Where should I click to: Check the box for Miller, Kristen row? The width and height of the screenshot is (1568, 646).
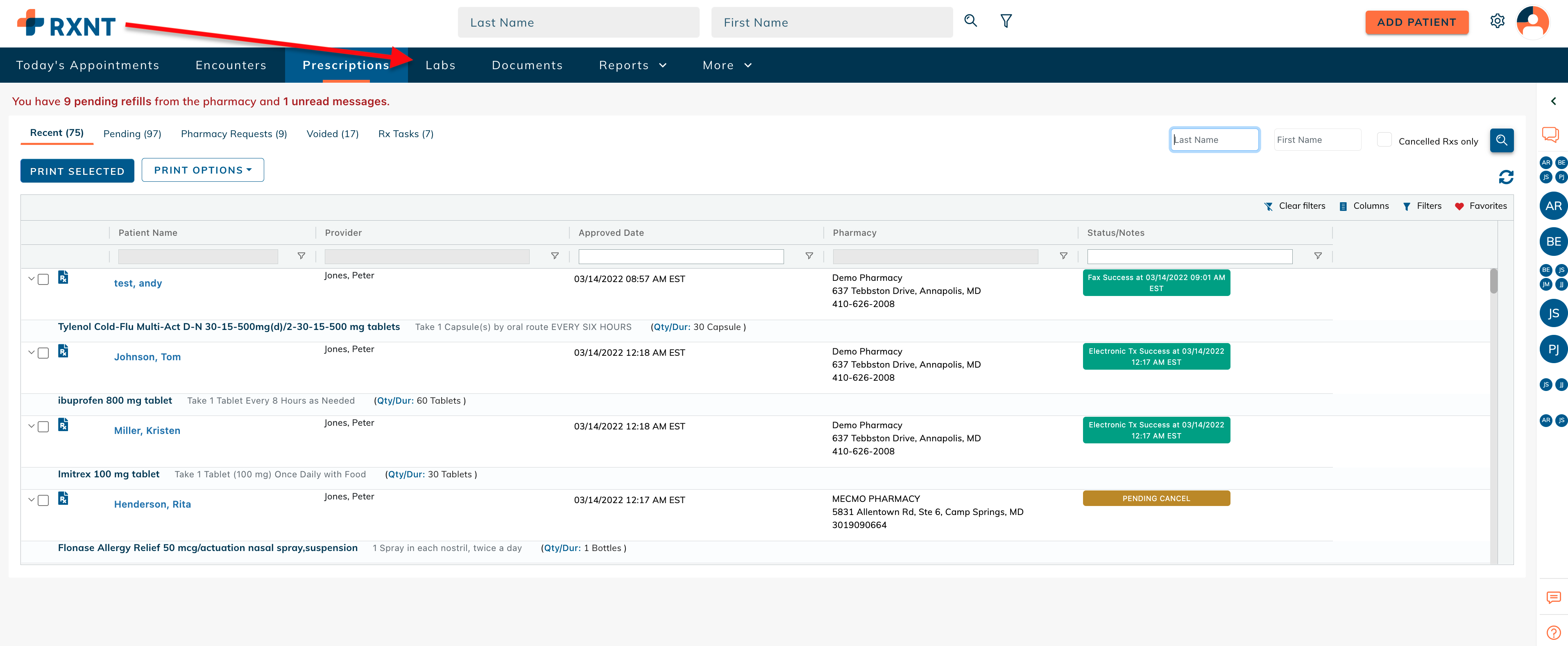pos(43,427)
